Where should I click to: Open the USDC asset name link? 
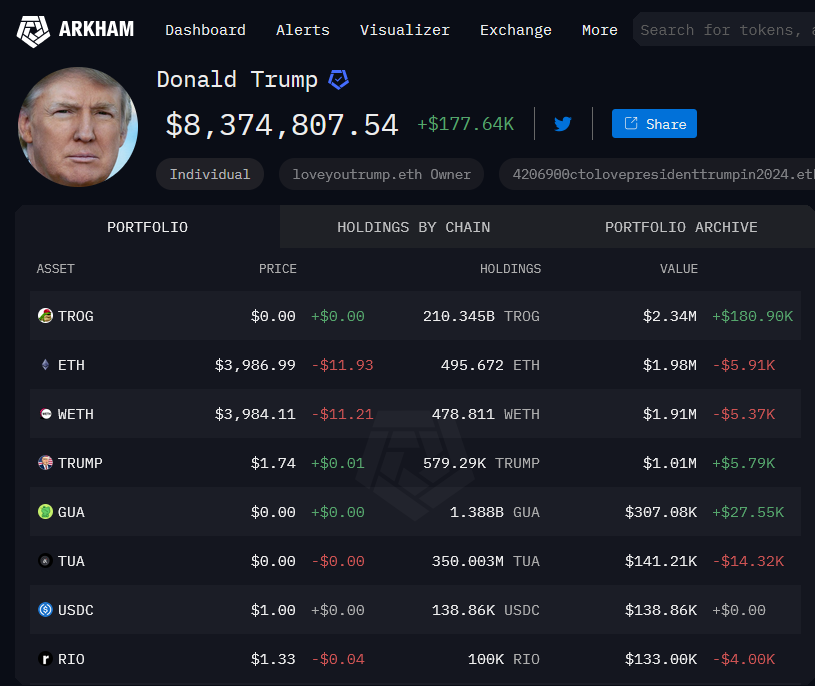(x=75, y=610)
